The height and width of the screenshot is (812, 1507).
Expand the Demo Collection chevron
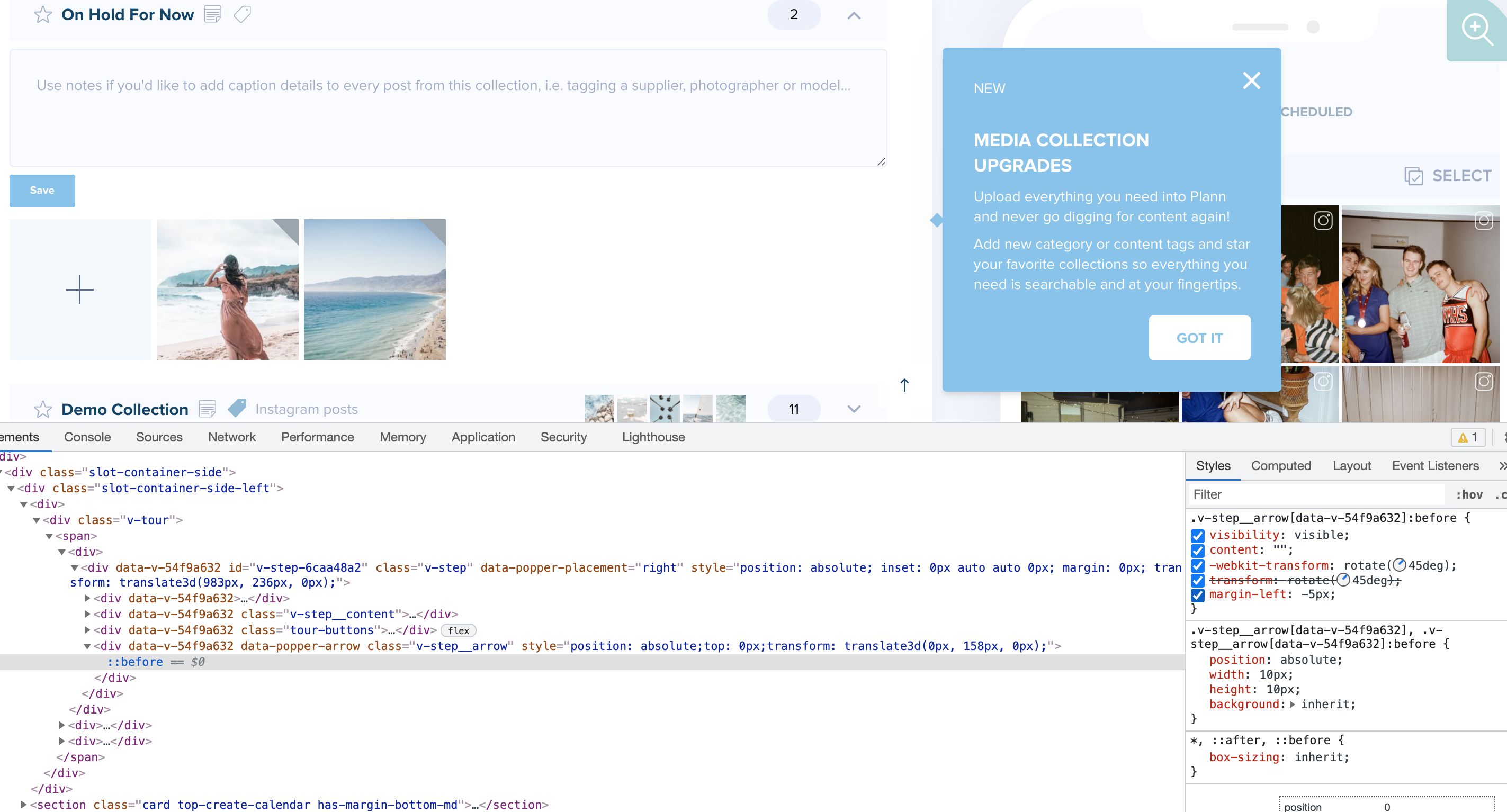click(x=854, y=409)
